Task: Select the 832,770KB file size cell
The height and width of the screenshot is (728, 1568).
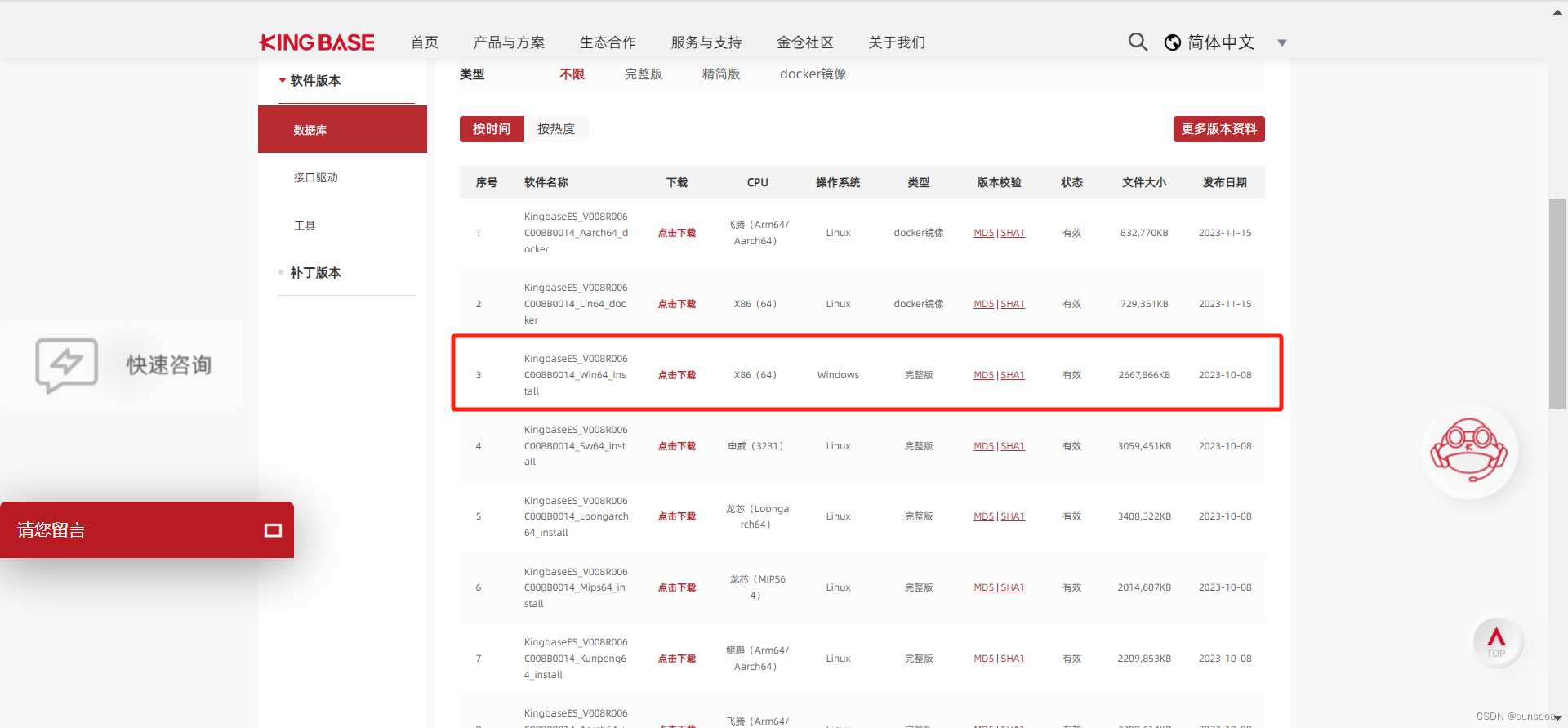Action: tap(1144, 233)
